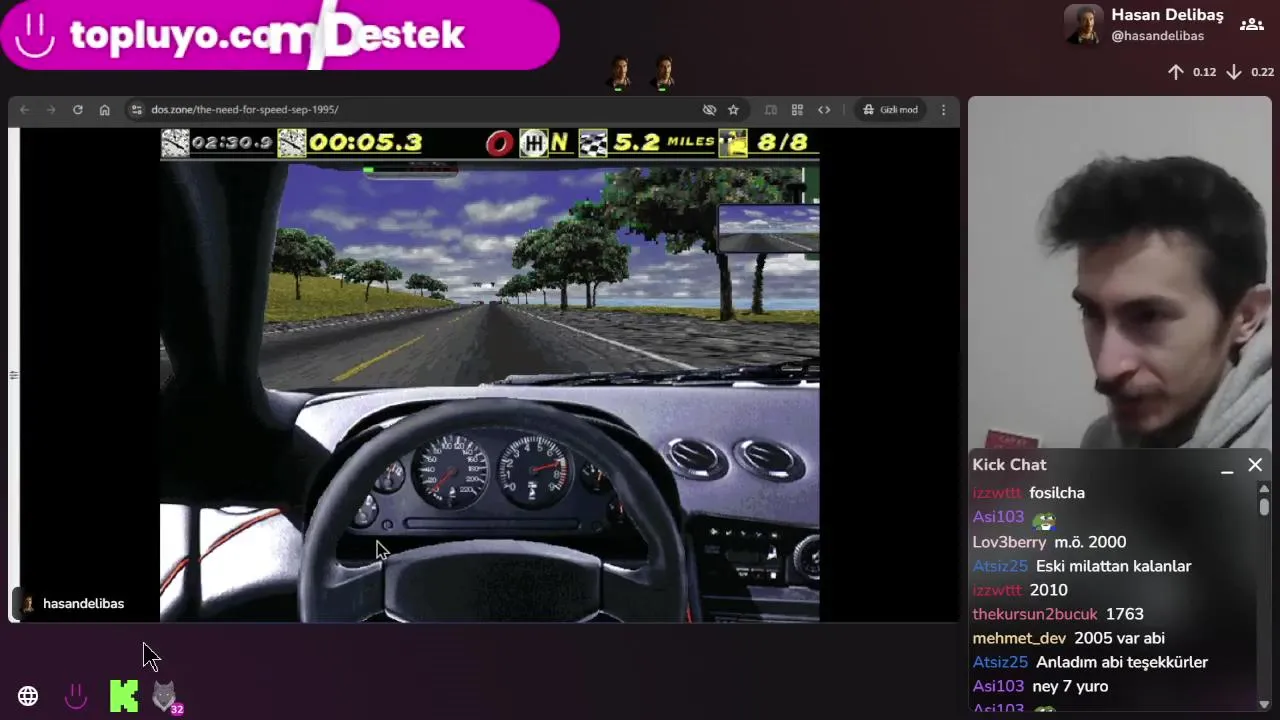Open the wolf icon with 32 badge

(165, 697)
